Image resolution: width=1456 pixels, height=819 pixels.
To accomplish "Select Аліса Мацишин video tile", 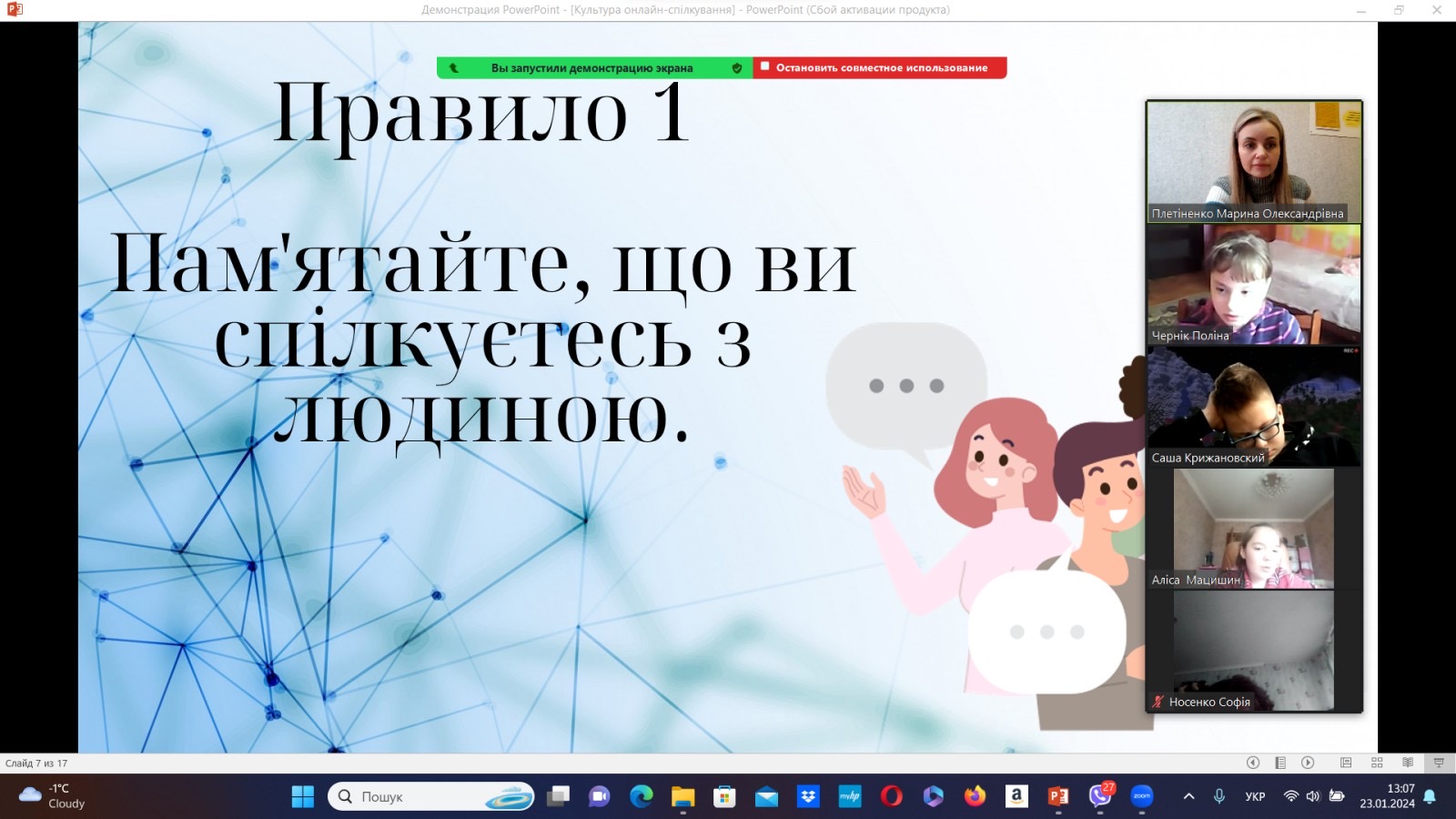I will click(x=1254, y=529).
